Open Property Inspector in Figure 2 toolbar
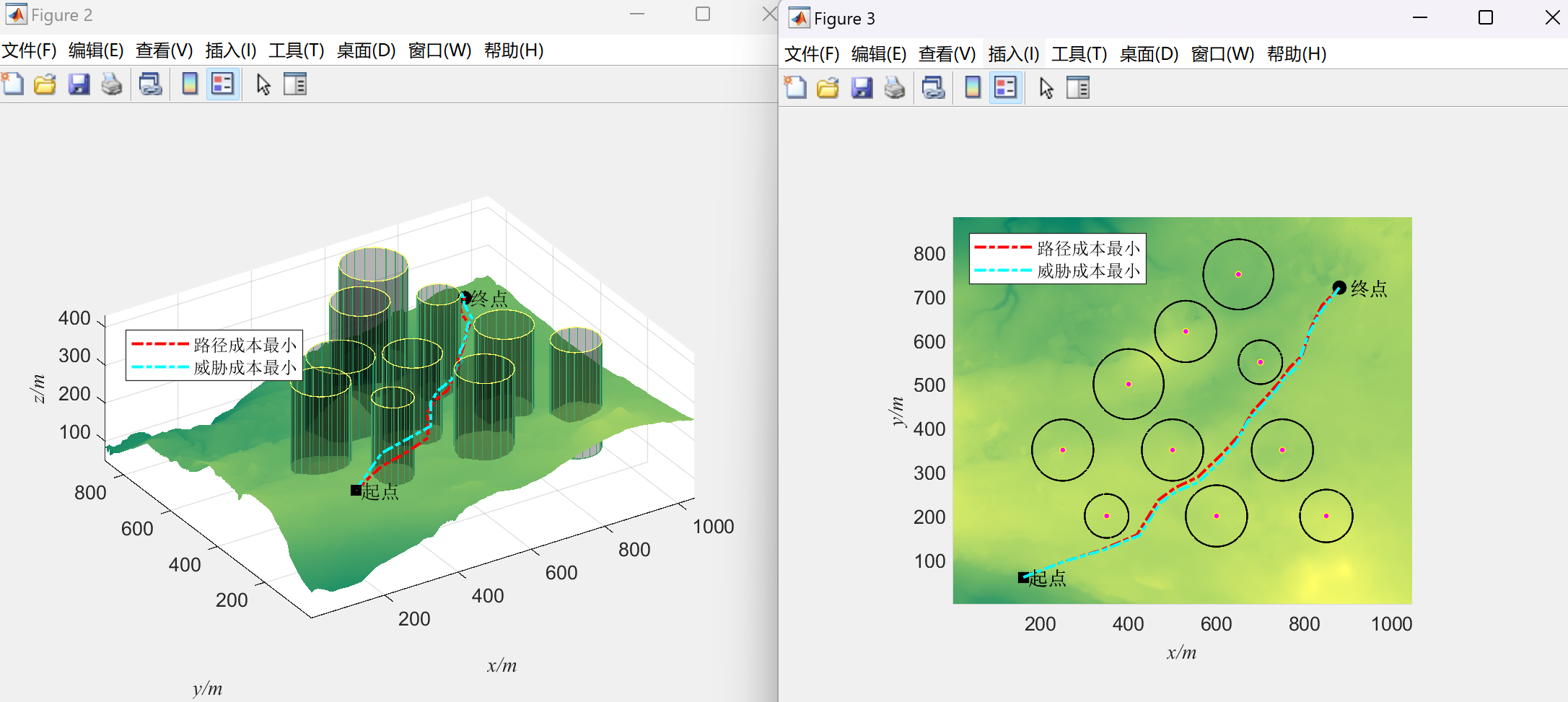 pyautogui.click(x=295, y=84)
